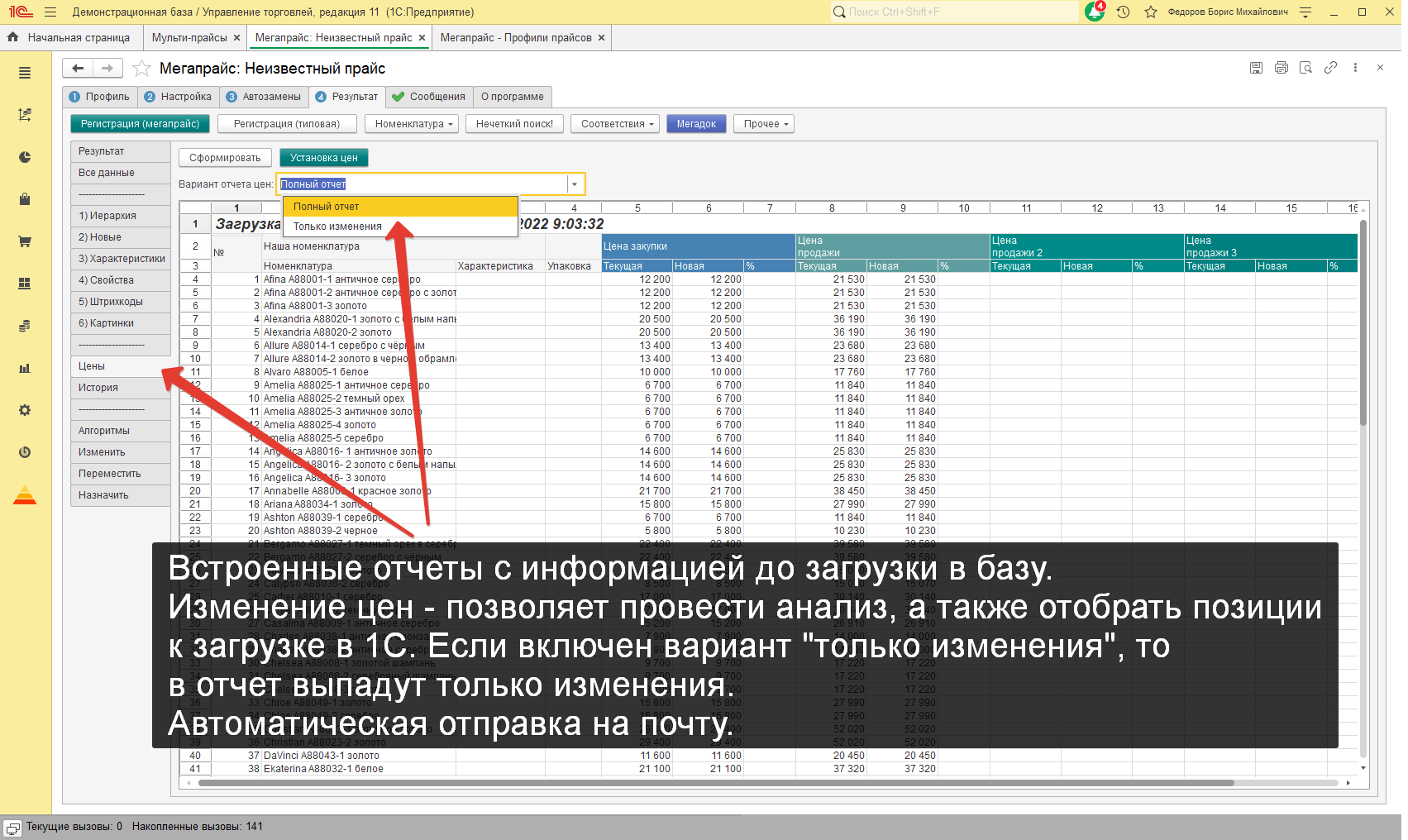The image size is (1408, 840).
Task: Click the horizontal scrollbar of report
Action: click(x=716, y=782)
